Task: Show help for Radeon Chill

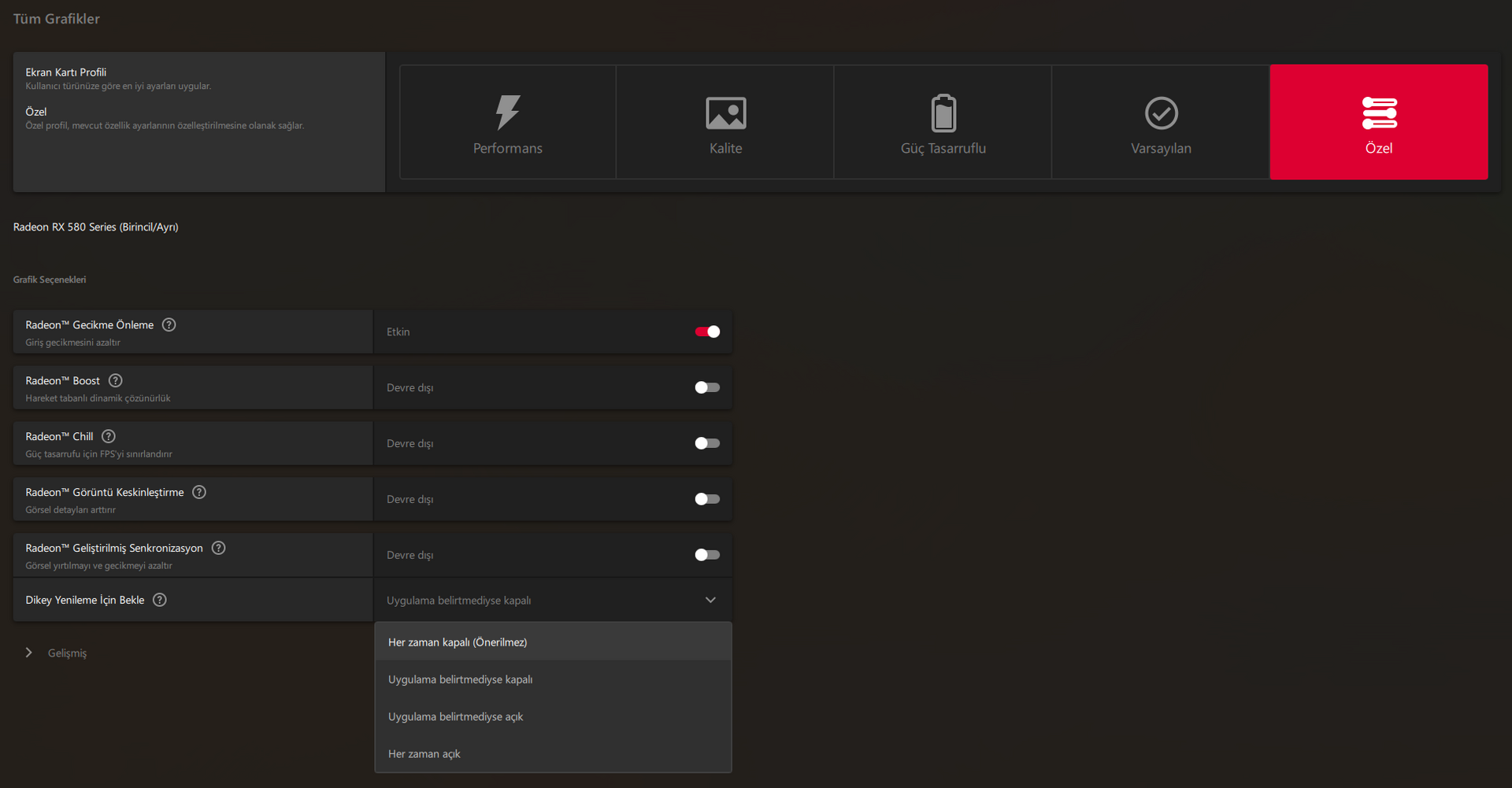Action: coord(109,437)
